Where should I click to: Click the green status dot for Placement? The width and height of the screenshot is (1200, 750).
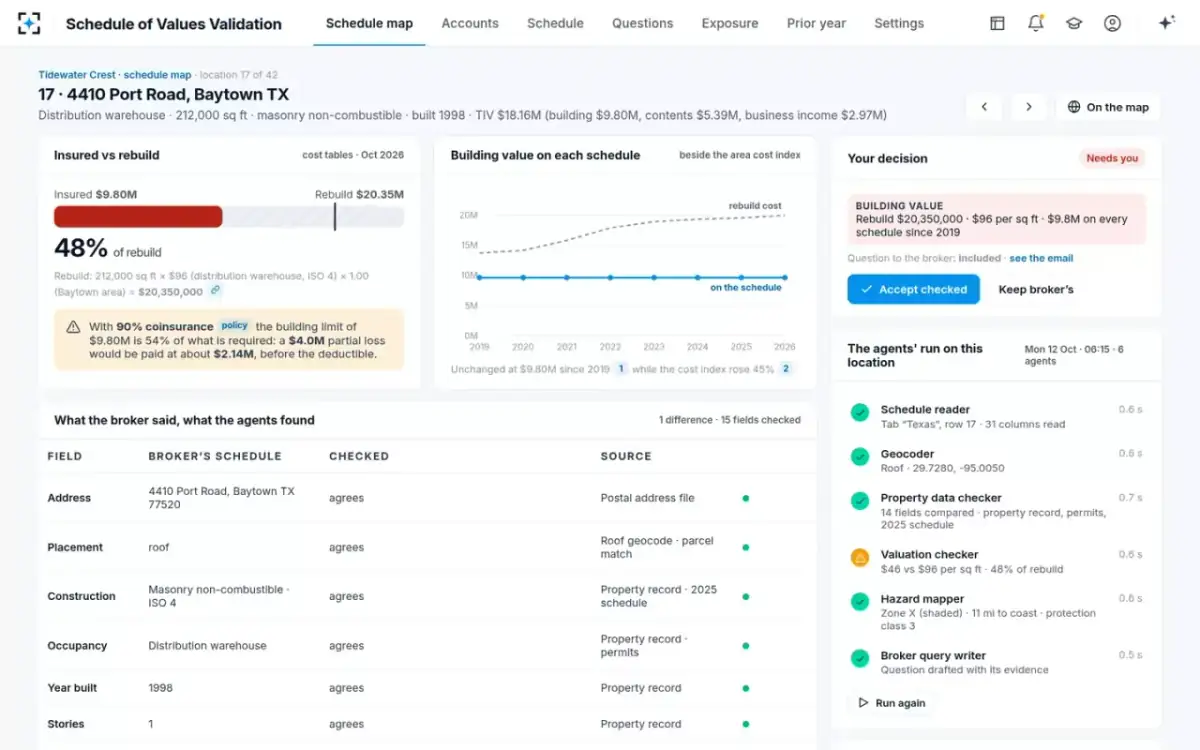745,547
